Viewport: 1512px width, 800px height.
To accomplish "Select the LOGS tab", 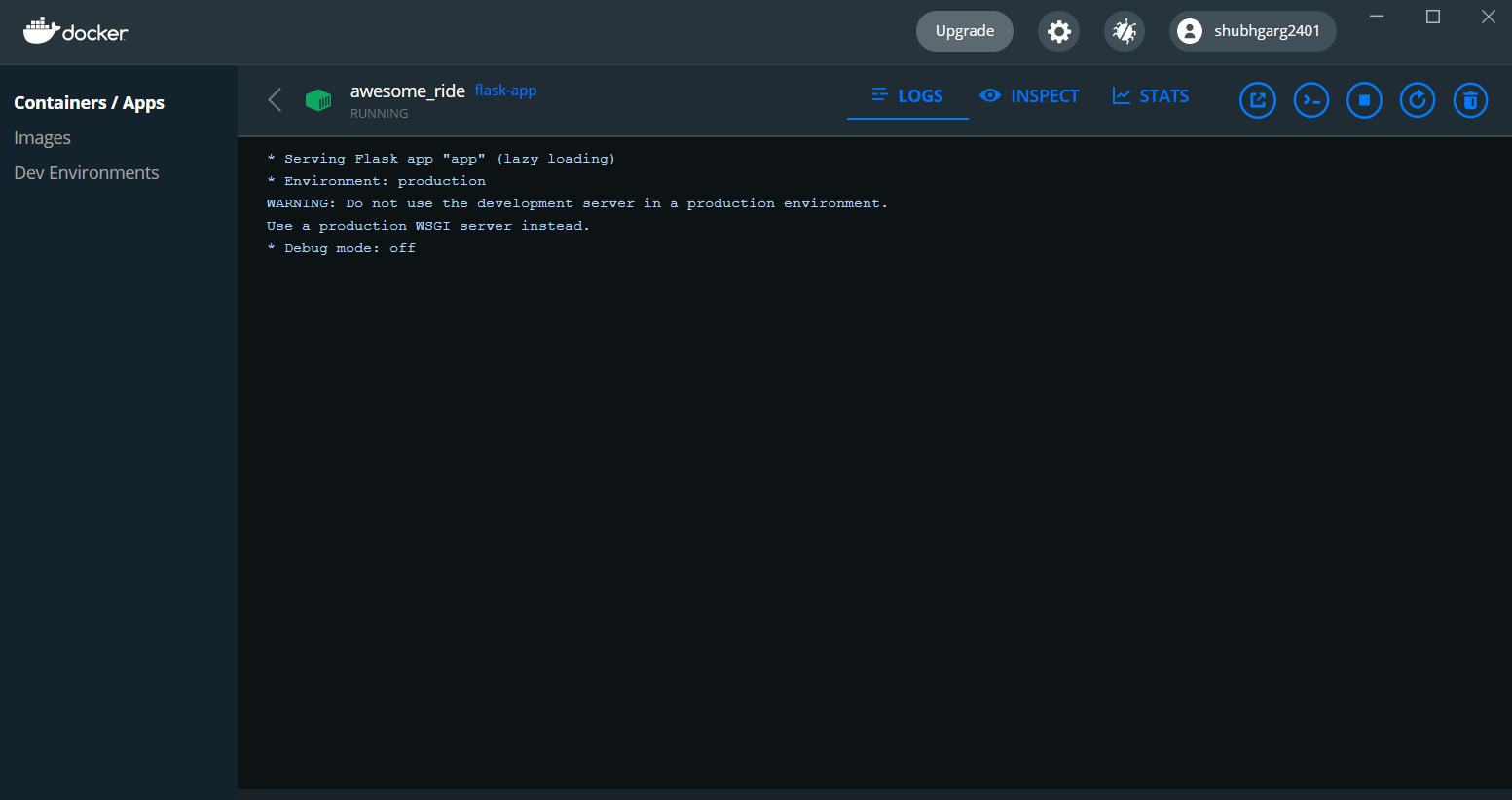I will pyautogui.click(x=906, y=95).
